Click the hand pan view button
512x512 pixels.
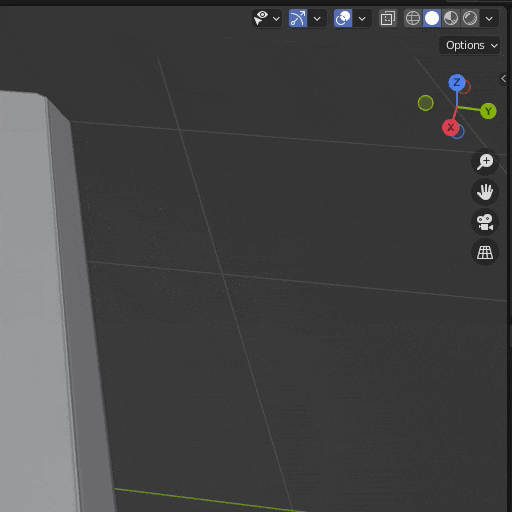click(485, 192)
